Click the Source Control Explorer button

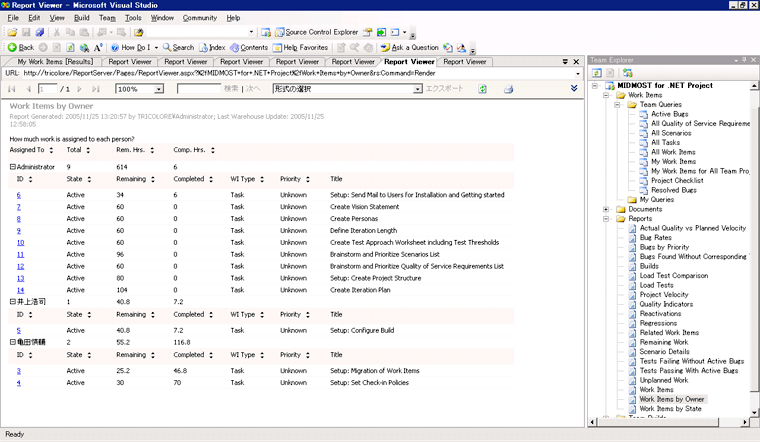(317, 32)
